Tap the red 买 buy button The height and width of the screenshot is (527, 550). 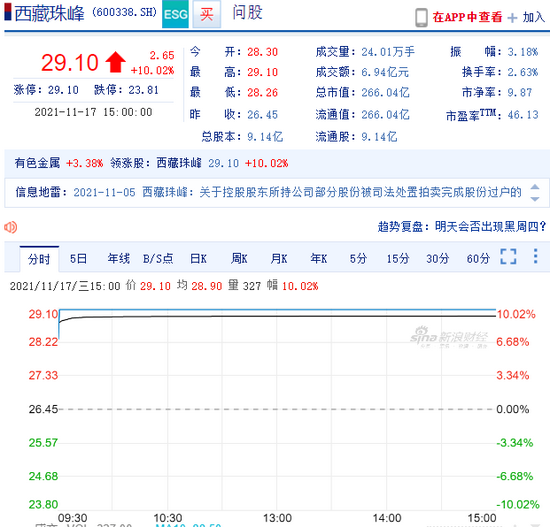coord(207,14)
